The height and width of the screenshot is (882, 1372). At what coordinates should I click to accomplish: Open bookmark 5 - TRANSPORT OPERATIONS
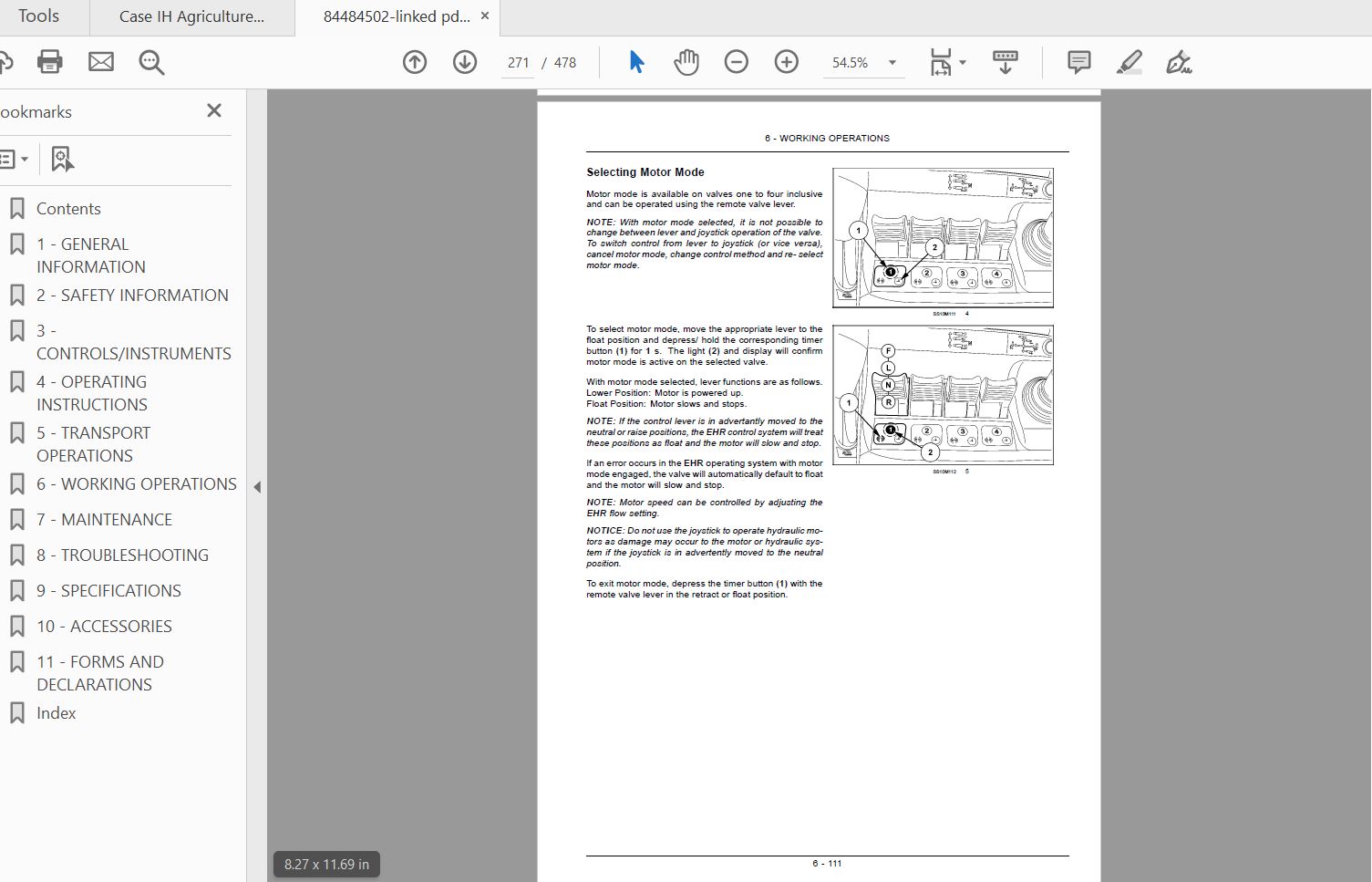pyautogui.click(x=94, y=444)
